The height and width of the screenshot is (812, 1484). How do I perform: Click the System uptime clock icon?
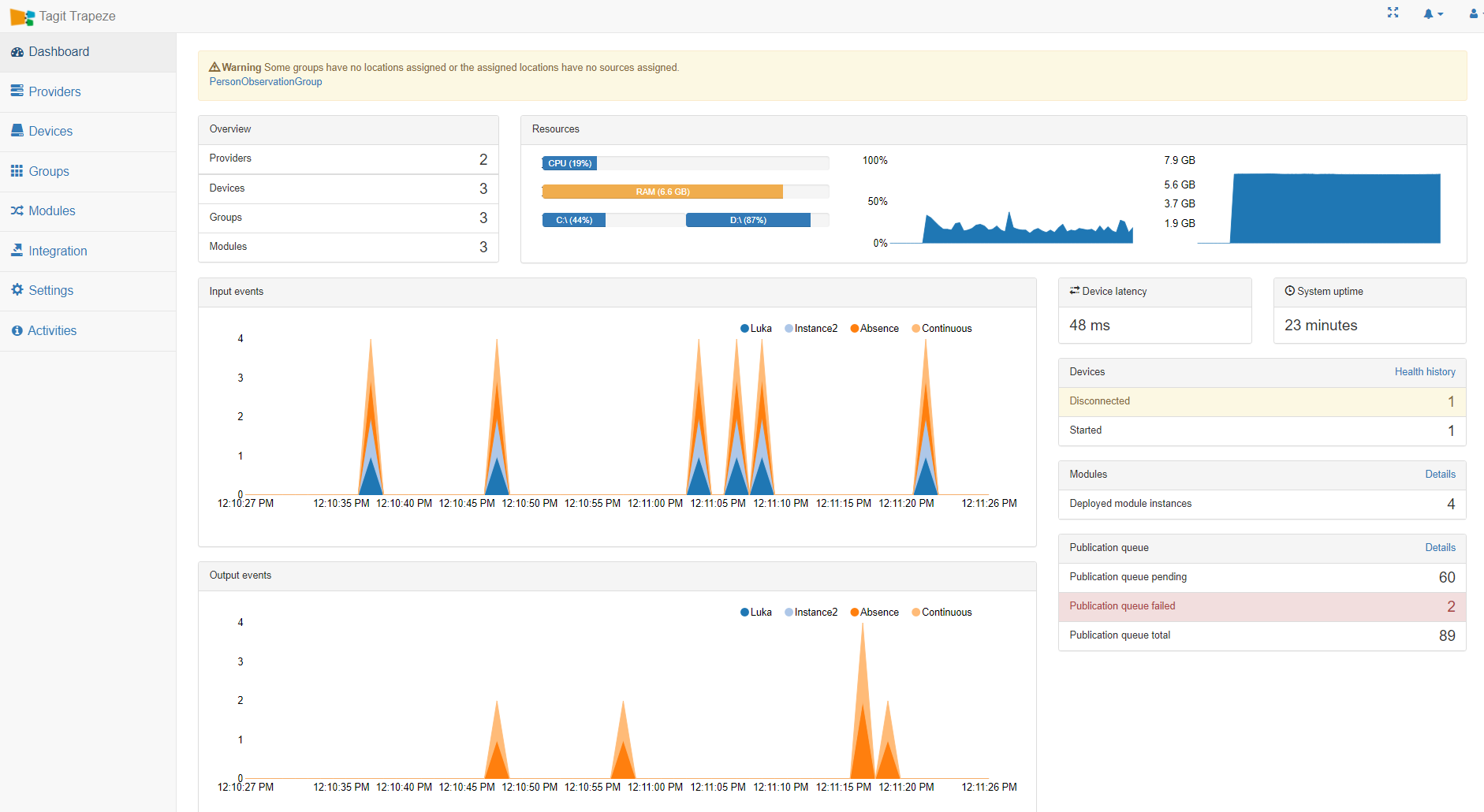[x=1290, y=291]
